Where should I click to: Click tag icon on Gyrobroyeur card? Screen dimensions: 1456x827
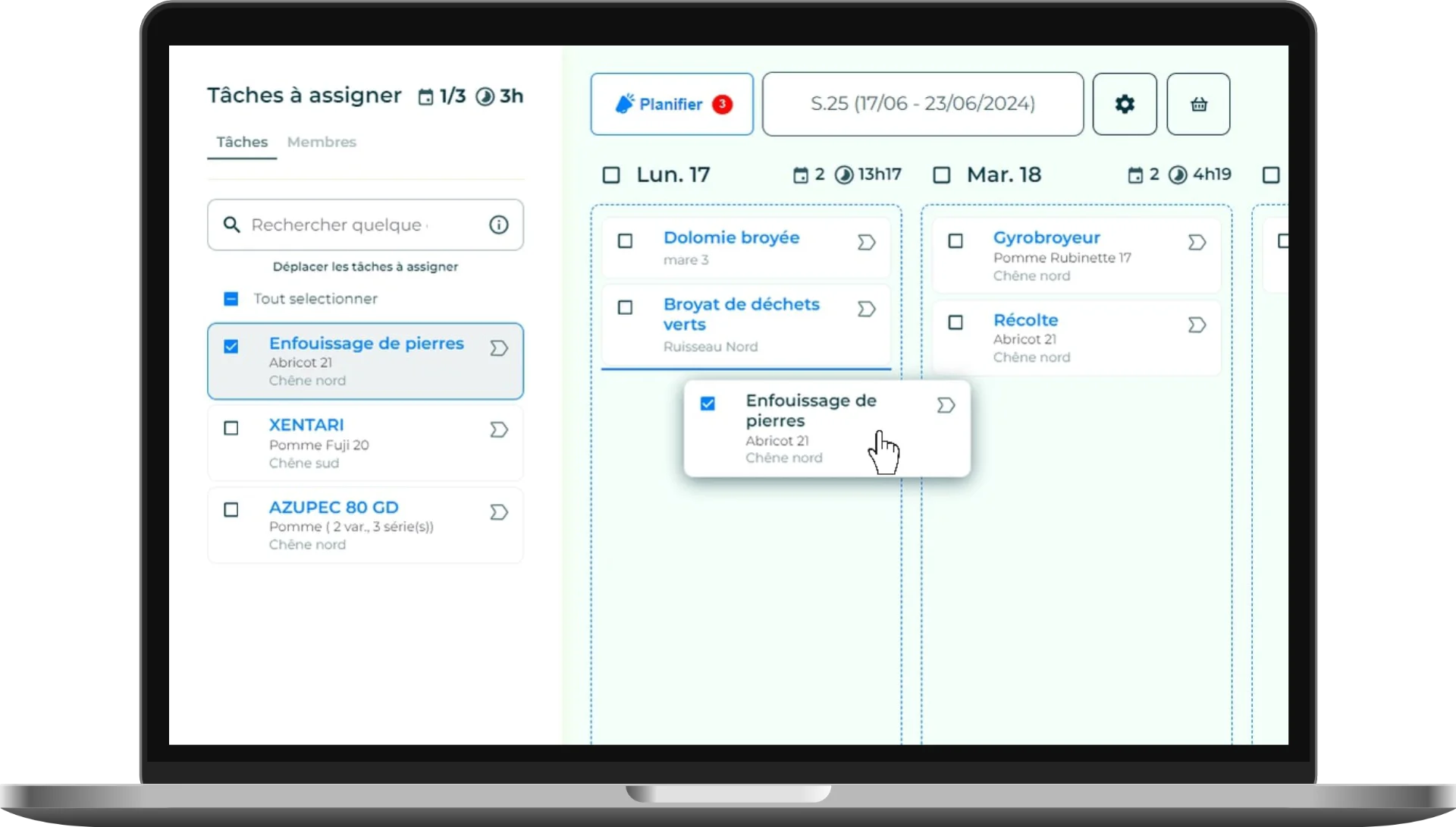pyautogui.click(x=1196, y=243)
